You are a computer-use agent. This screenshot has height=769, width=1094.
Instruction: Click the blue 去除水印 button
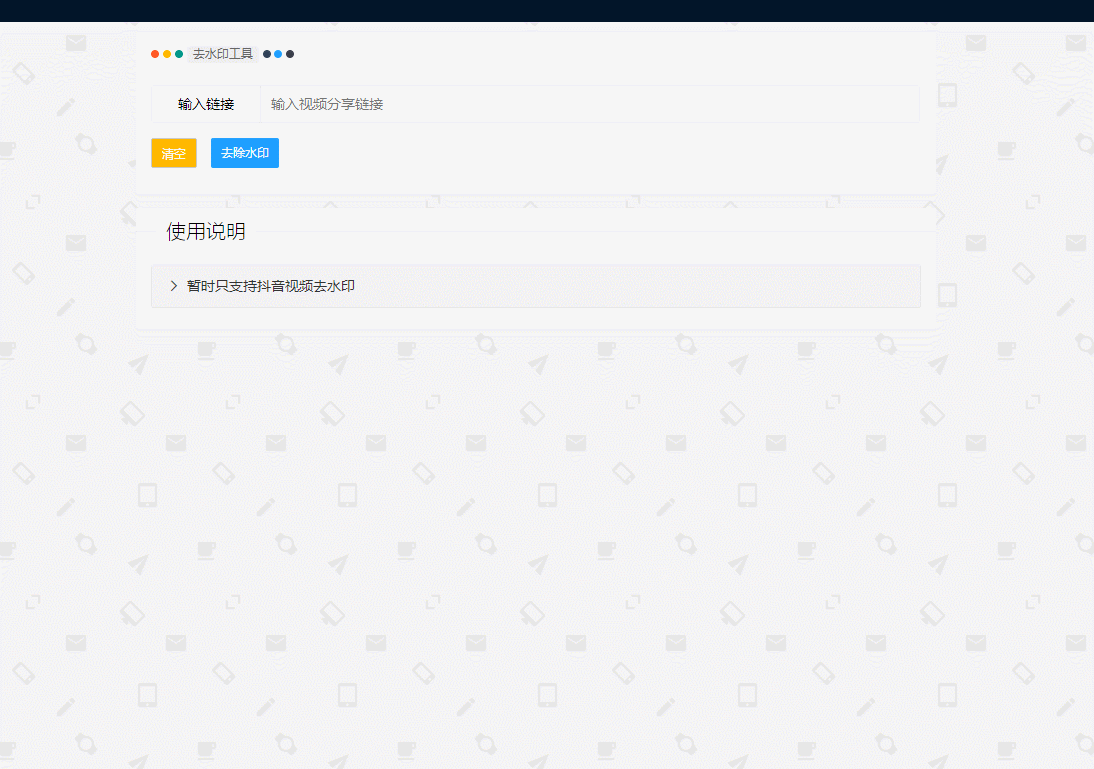(x=245, y=153)
